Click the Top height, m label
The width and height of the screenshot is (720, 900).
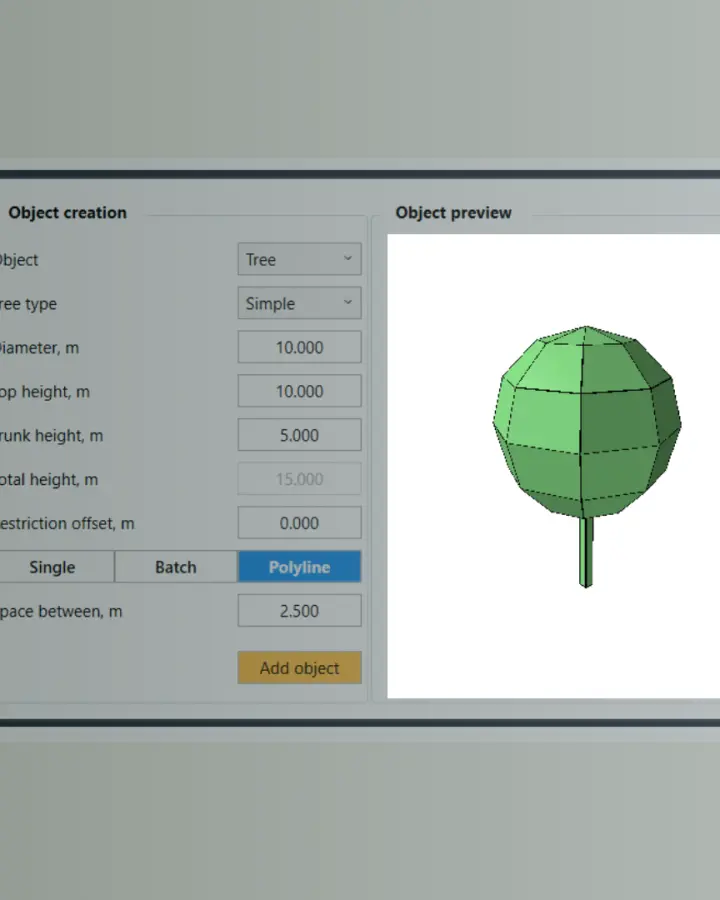click(x=44, y=392)
